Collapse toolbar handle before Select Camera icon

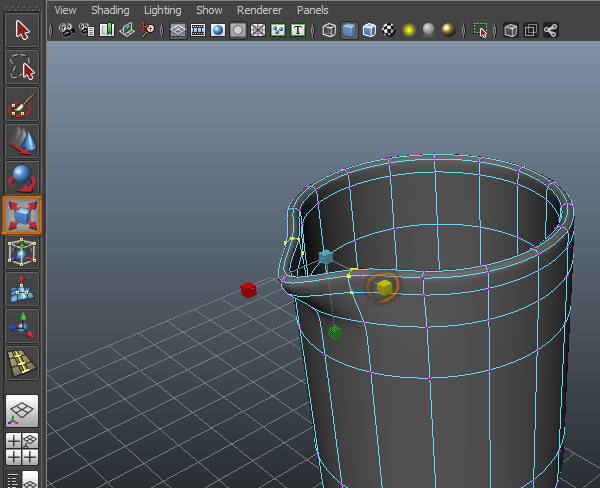(51, 30)
